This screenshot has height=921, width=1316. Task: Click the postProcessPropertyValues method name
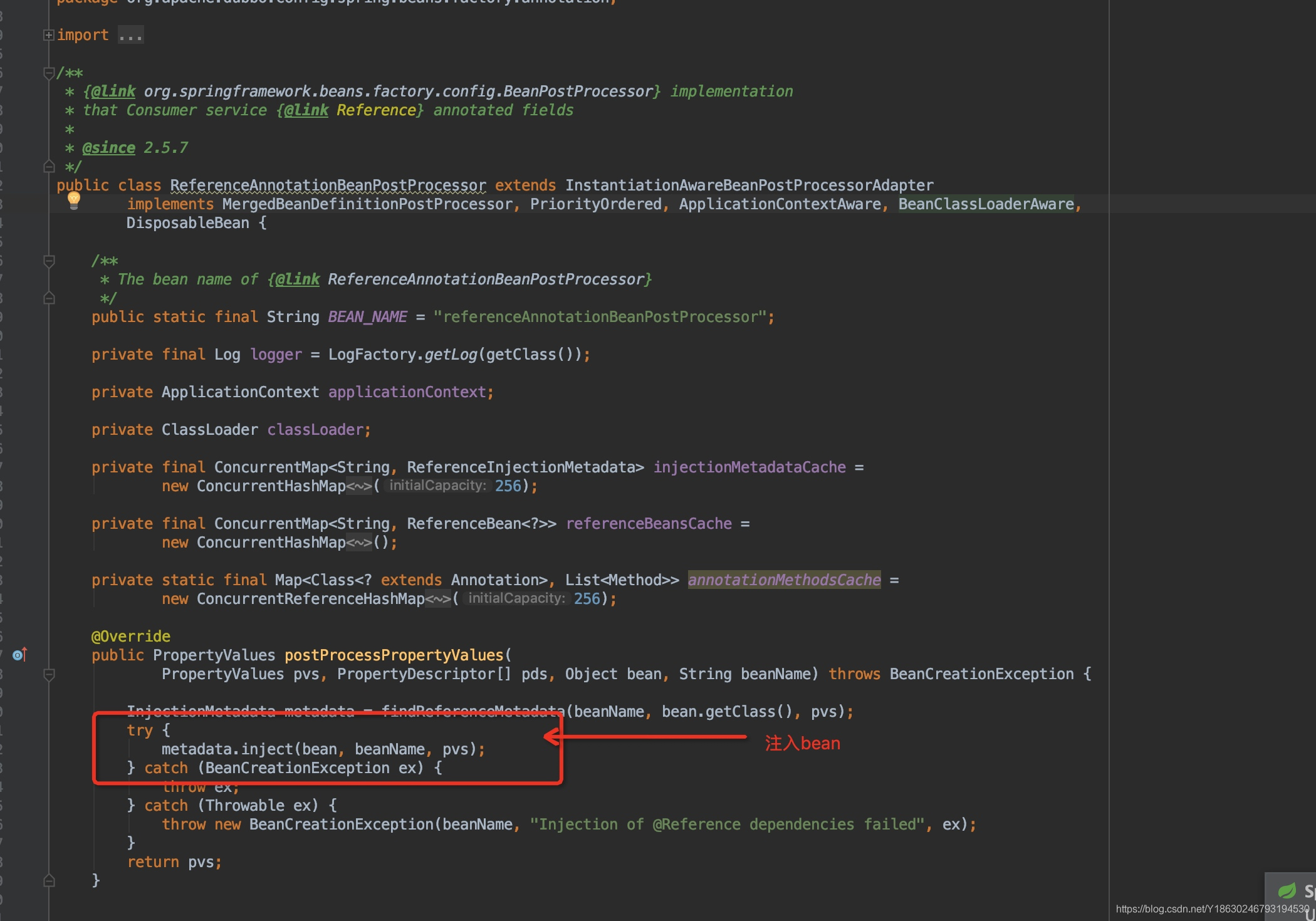(394, 655)
